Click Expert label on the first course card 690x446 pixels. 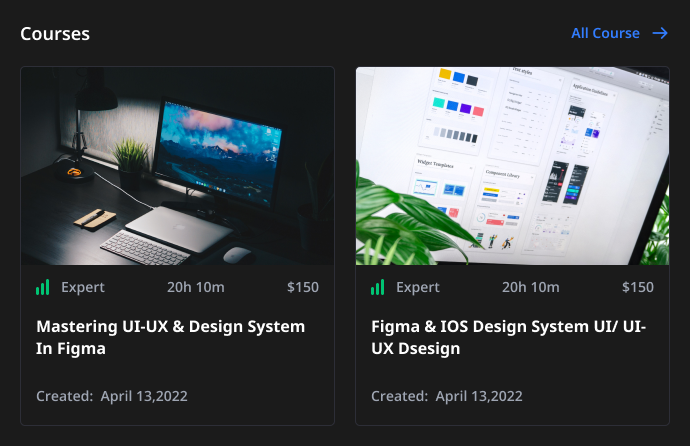pos(83,287)
